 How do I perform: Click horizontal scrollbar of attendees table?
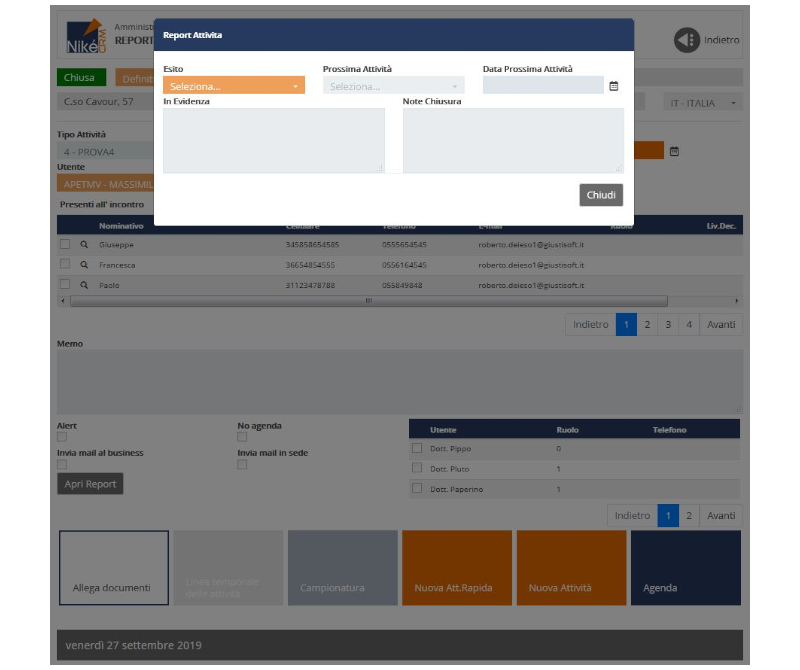369,301
